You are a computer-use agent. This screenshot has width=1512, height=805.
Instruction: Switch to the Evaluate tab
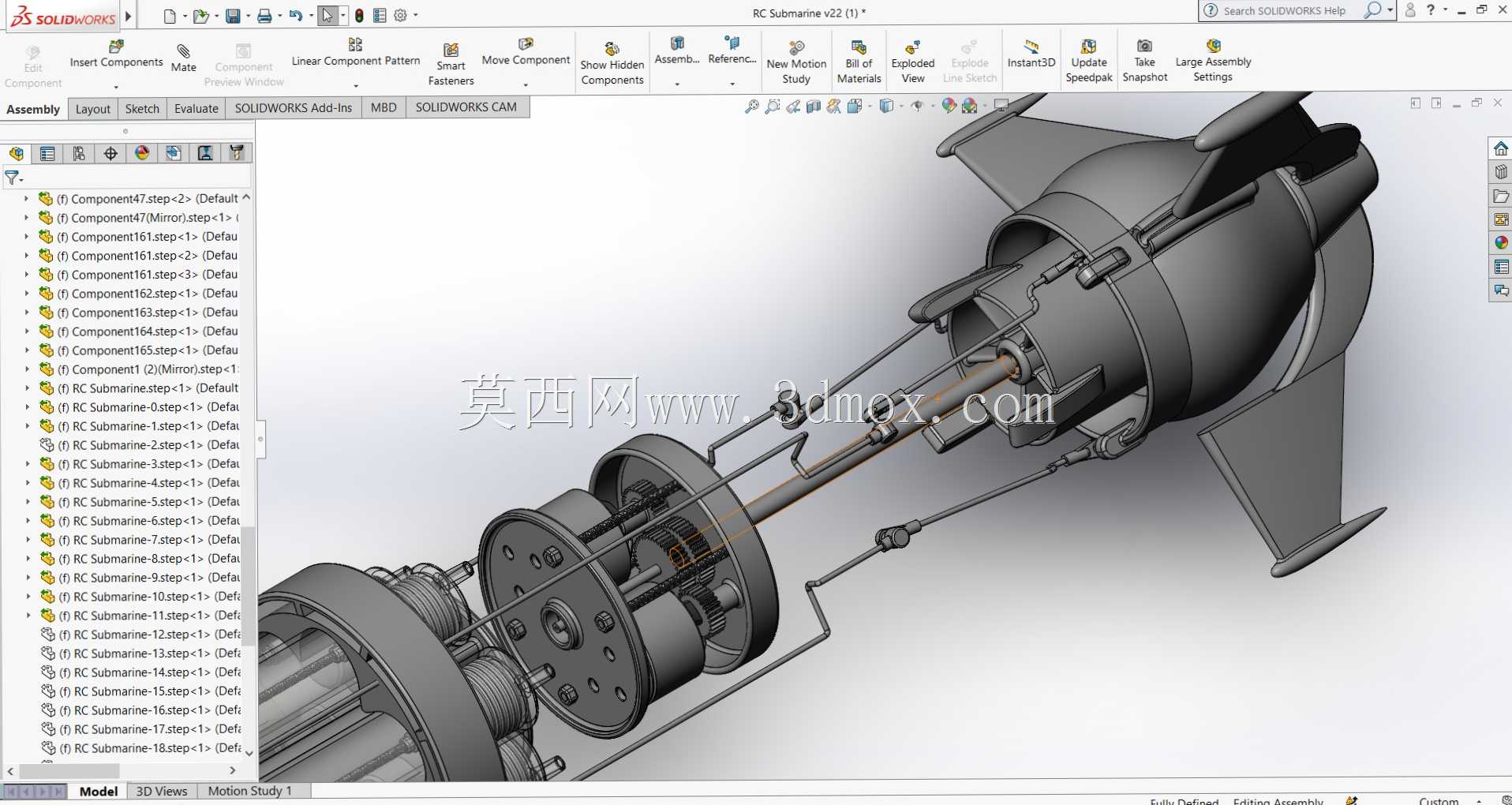(x=196, y=109)
